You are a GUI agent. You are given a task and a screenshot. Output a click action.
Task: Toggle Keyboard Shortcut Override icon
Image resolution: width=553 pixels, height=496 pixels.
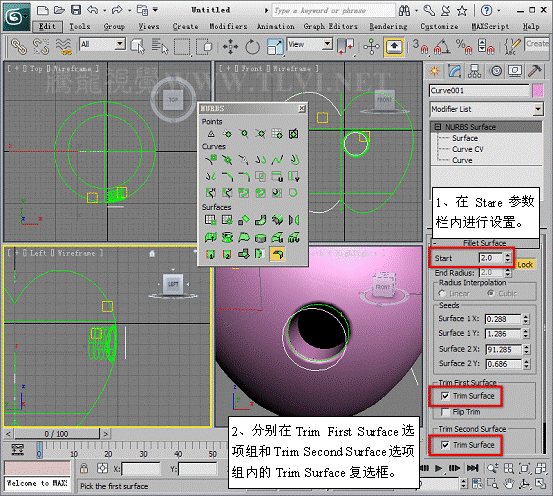coord(394,47)
